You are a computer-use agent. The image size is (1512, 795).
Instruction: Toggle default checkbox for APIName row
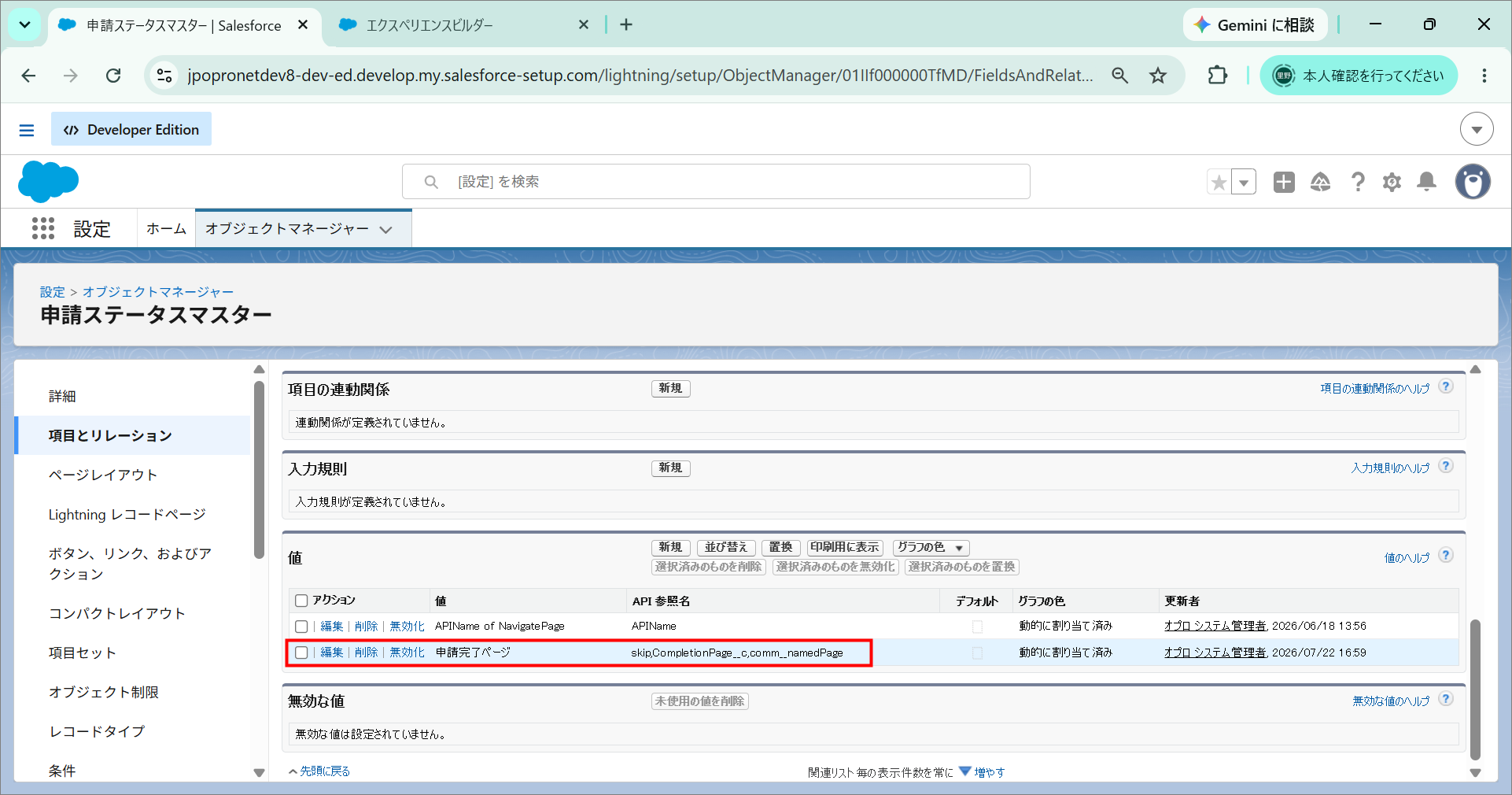tap(977, 627)
